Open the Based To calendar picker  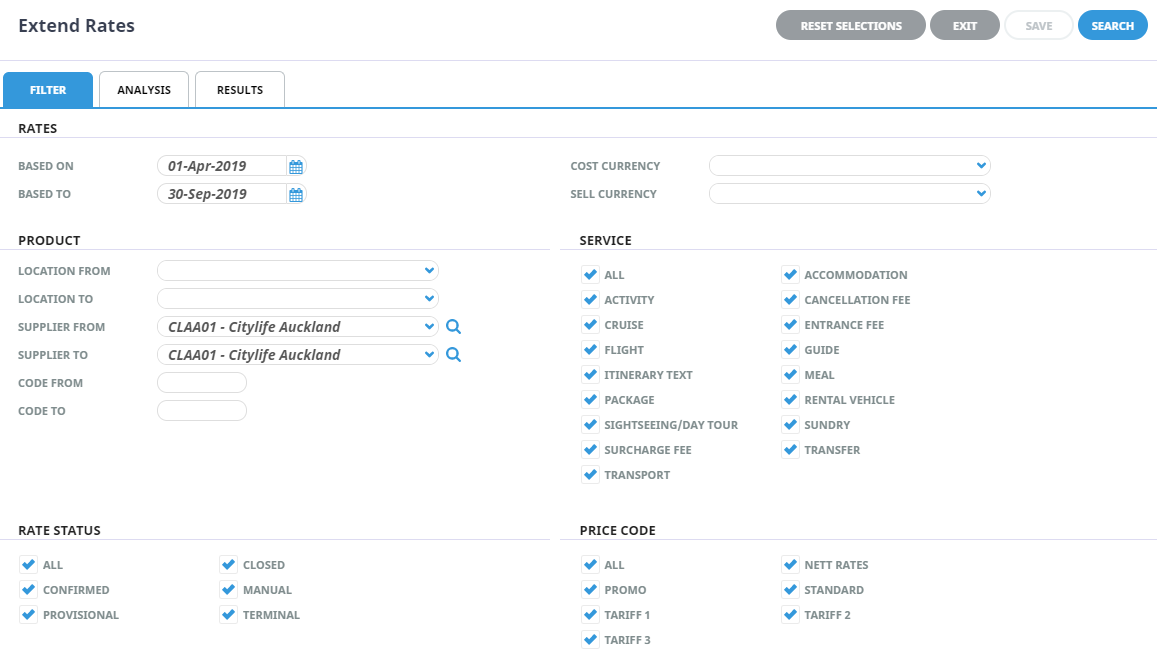pyautogui.click(x=296, y=195)
